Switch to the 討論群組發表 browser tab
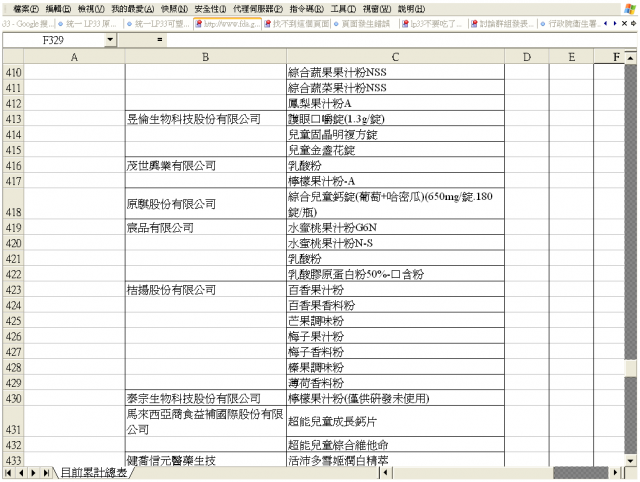This screenshot has height=482, width=640. pyautogui.click(x=503, y=24)
